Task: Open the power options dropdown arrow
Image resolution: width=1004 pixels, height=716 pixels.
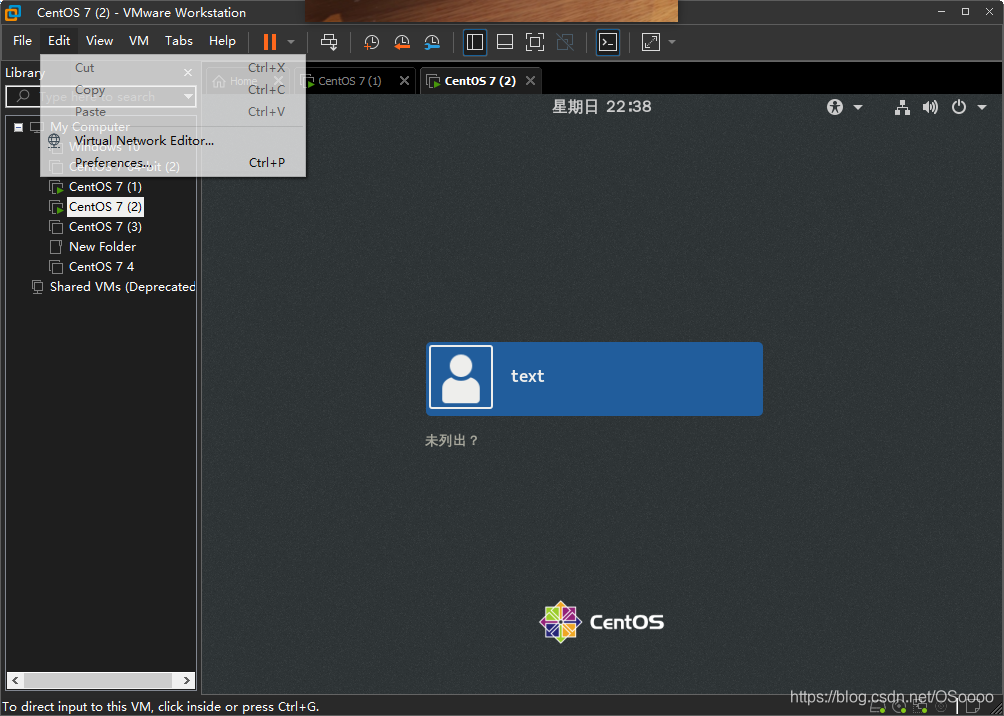Action: [291, 42]
